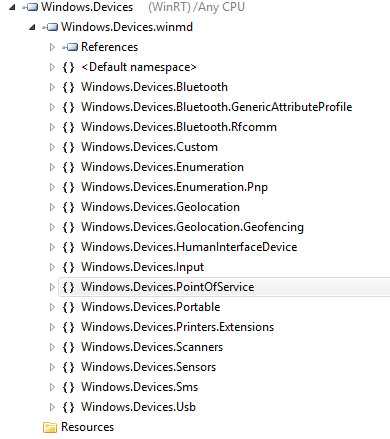Click braces icon beside Windows.Devices.Enumeration
Image resolution: width=390 pixels, height=439 pixels.
(68, 167)
